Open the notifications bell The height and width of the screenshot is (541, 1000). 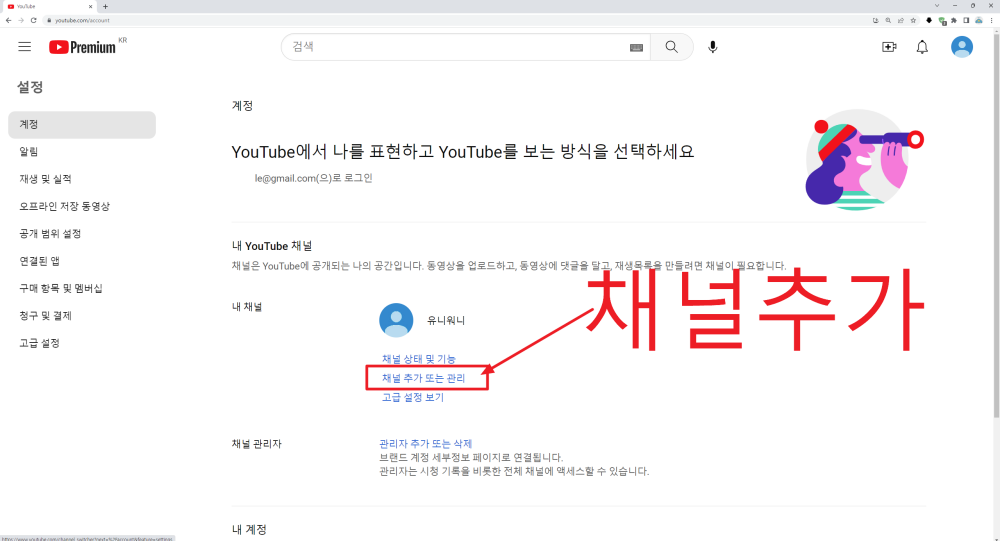(922, 47)
